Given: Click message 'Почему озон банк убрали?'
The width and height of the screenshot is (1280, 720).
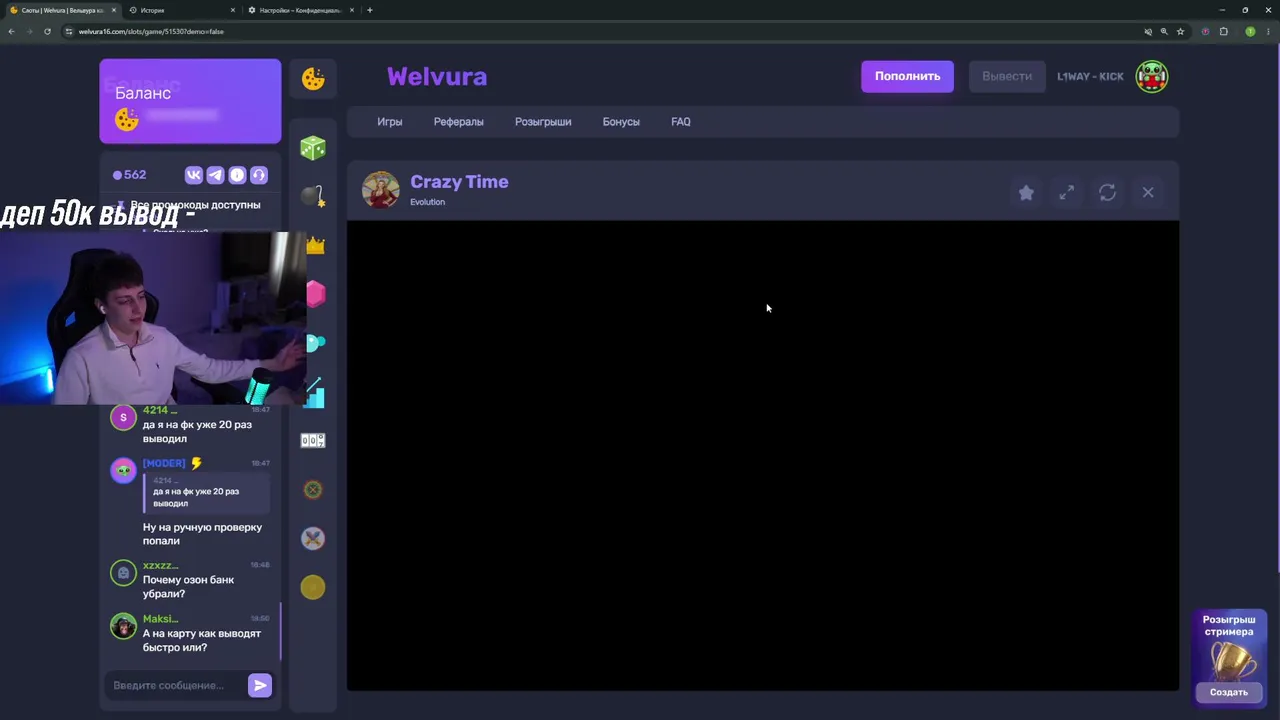Looking at the screenshot, I should click(x=189, y=587).
